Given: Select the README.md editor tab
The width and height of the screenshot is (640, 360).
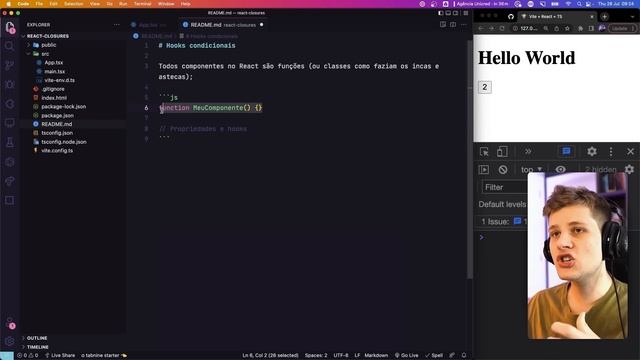Looking at the screenshot, I should click(x=223, y=25).
